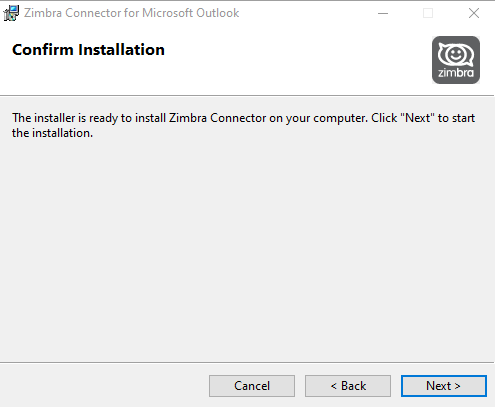Close the installer with the X button
This screenshot has width=495, height=407.
(473, 13)
